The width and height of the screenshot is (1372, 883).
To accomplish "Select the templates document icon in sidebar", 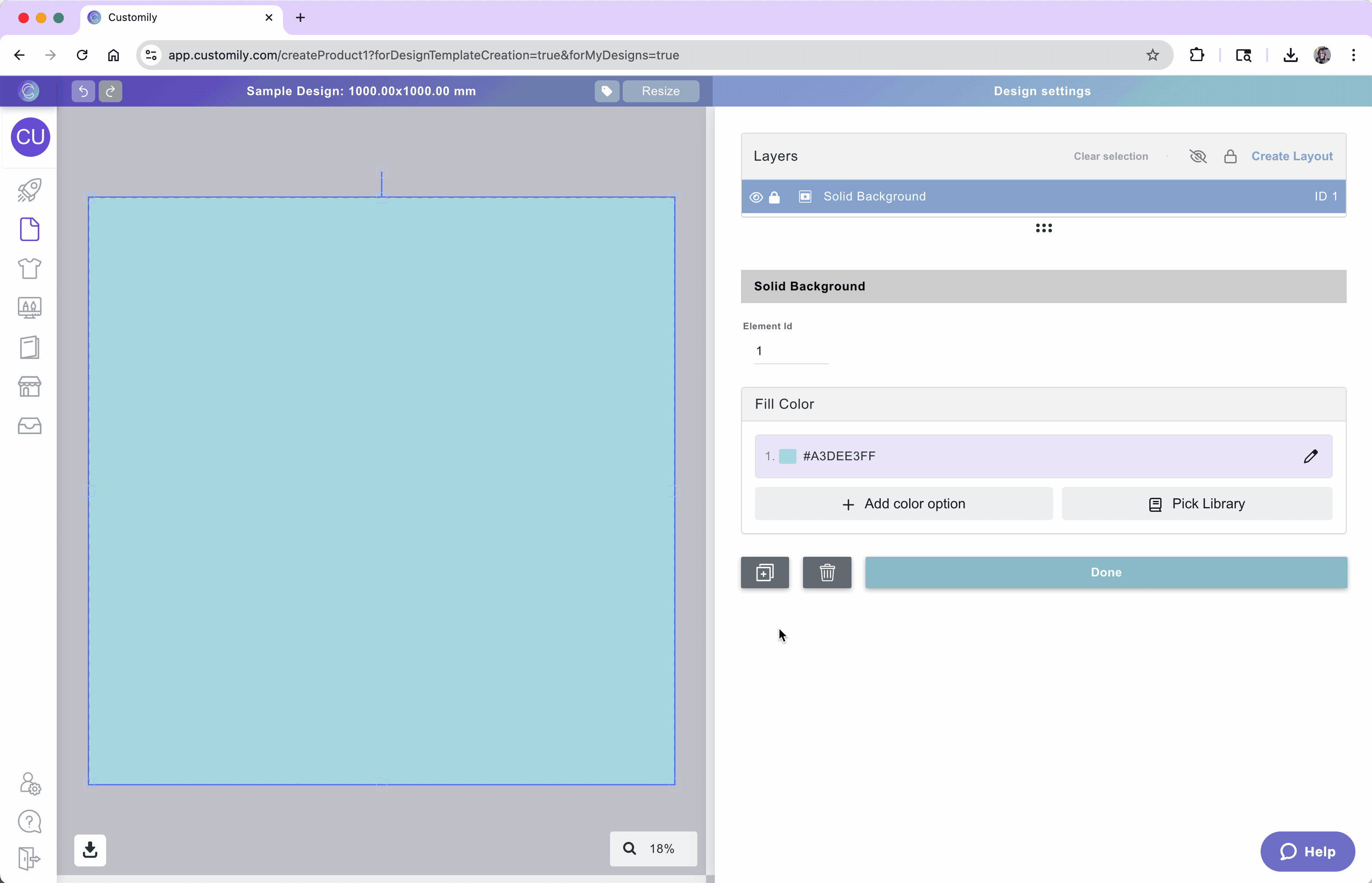I will (29, 229).
